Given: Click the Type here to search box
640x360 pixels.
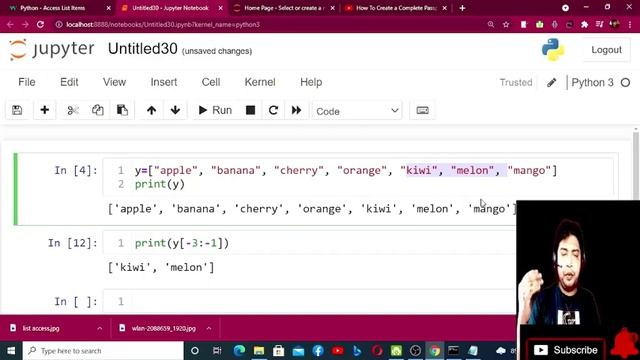Looking at the screenshot, I should tap(103, 351).
